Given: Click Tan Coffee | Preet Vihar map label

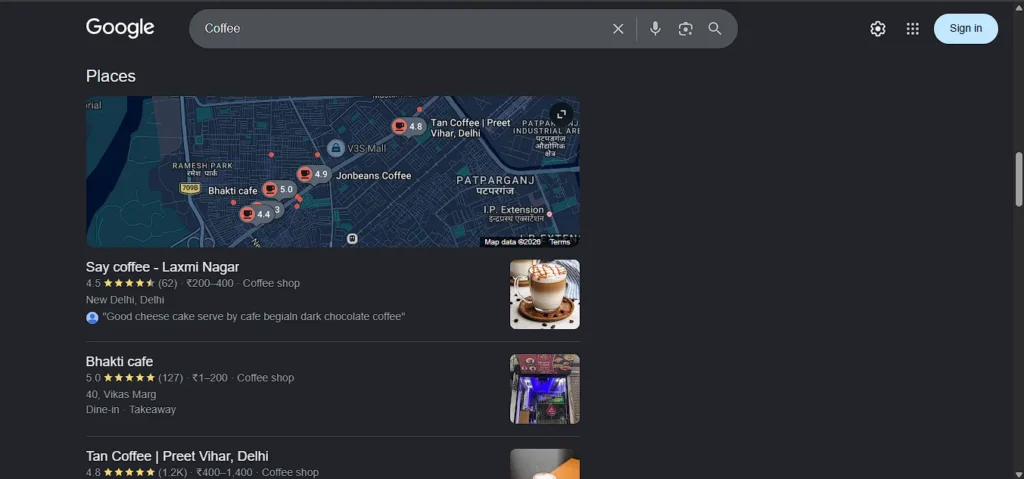Looking at the screenshot, I should (470, 128).
